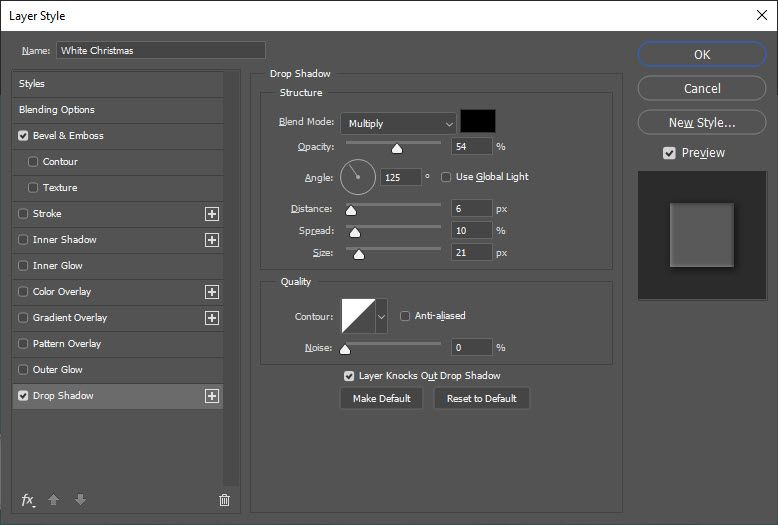Select the Outer Glow settings row

coord(118,369)
